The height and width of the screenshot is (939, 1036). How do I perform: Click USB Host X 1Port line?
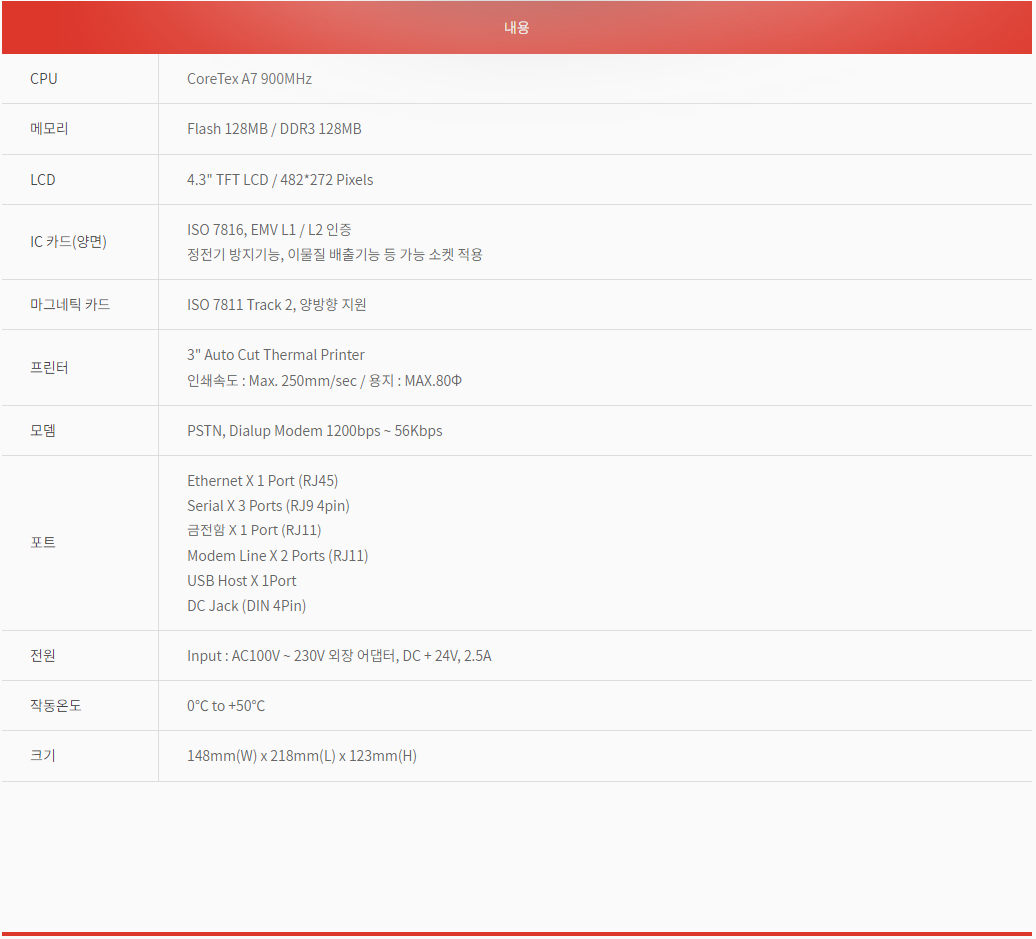point(242,581)
